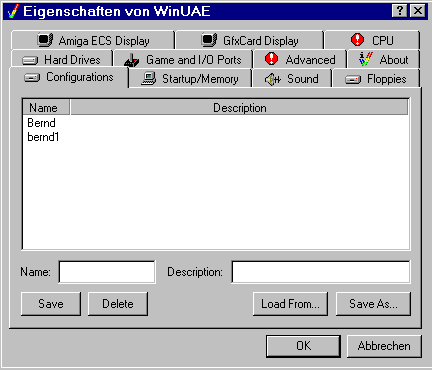Click into the Description input field
Image resolution: width=432 pixels, height=370 pixels.
click(x=321, y=272)
